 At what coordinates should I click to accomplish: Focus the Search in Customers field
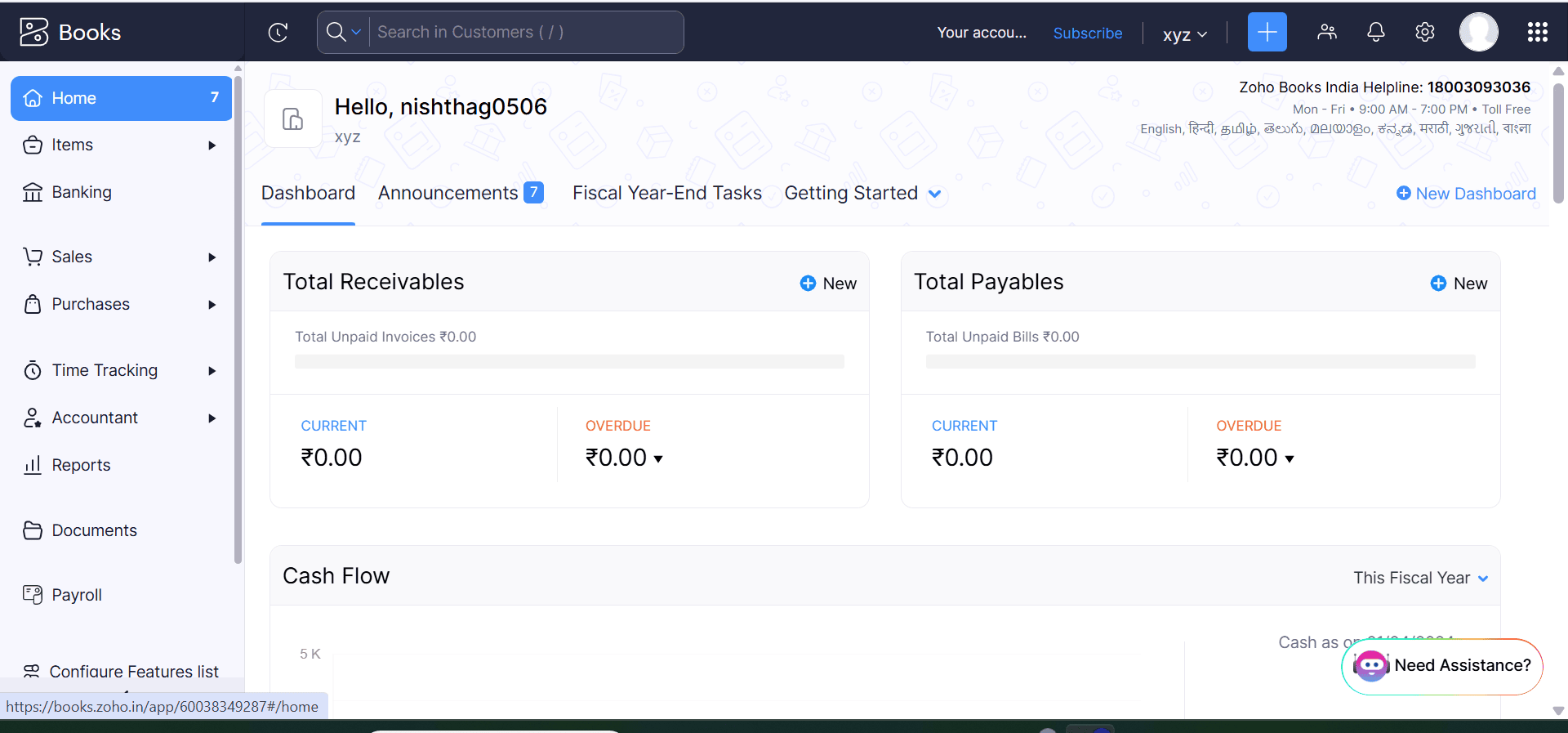click(x=527, y=32)
